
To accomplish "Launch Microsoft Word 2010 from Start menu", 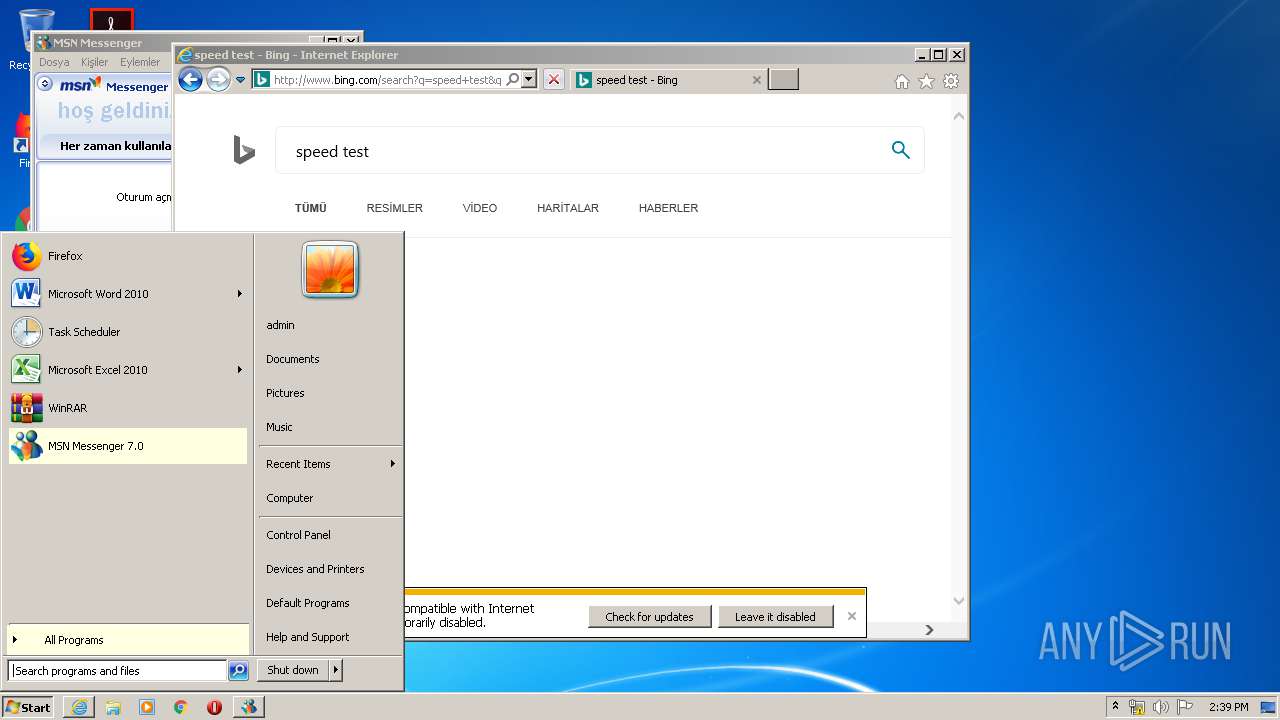I will pyautogui.click(x=127, y=294).
